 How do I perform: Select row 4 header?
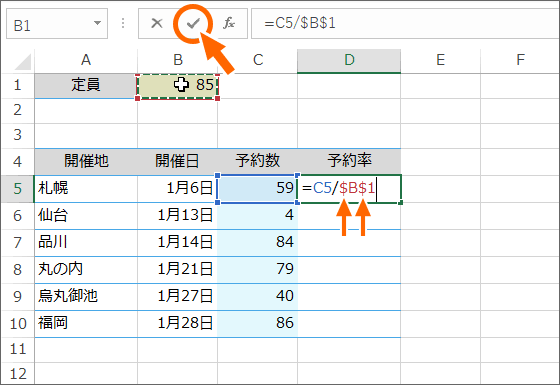18,161
